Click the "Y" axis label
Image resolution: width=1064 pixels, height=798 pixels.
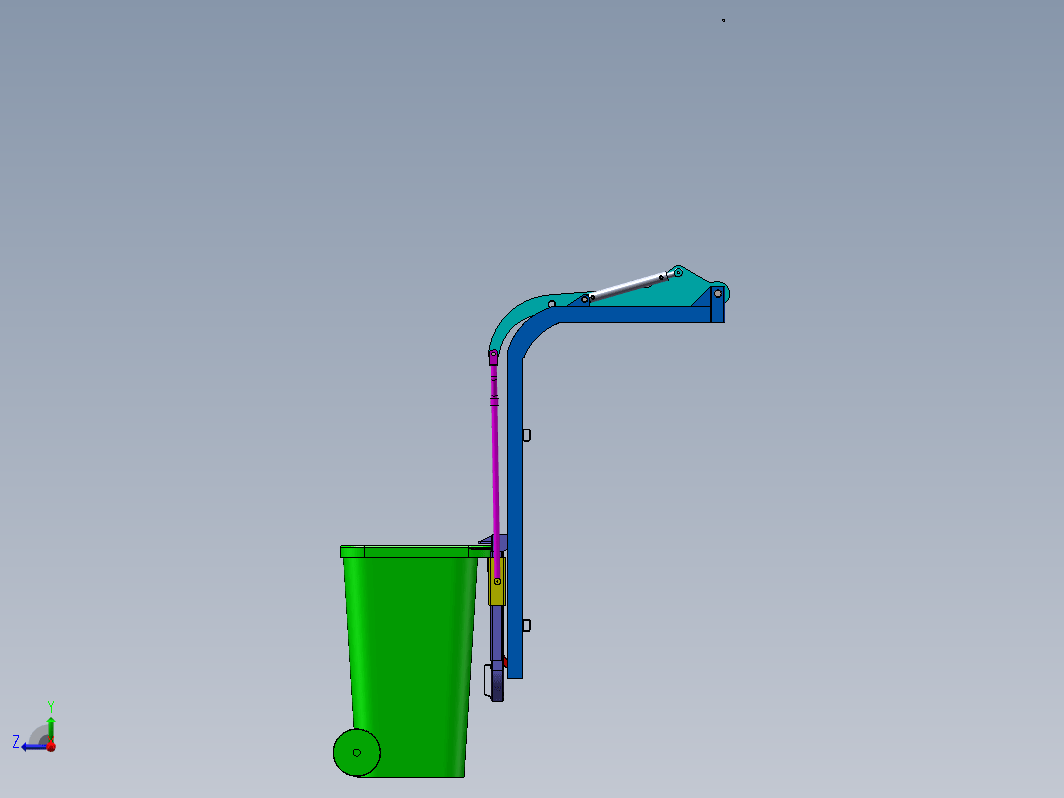pos(51,706)
